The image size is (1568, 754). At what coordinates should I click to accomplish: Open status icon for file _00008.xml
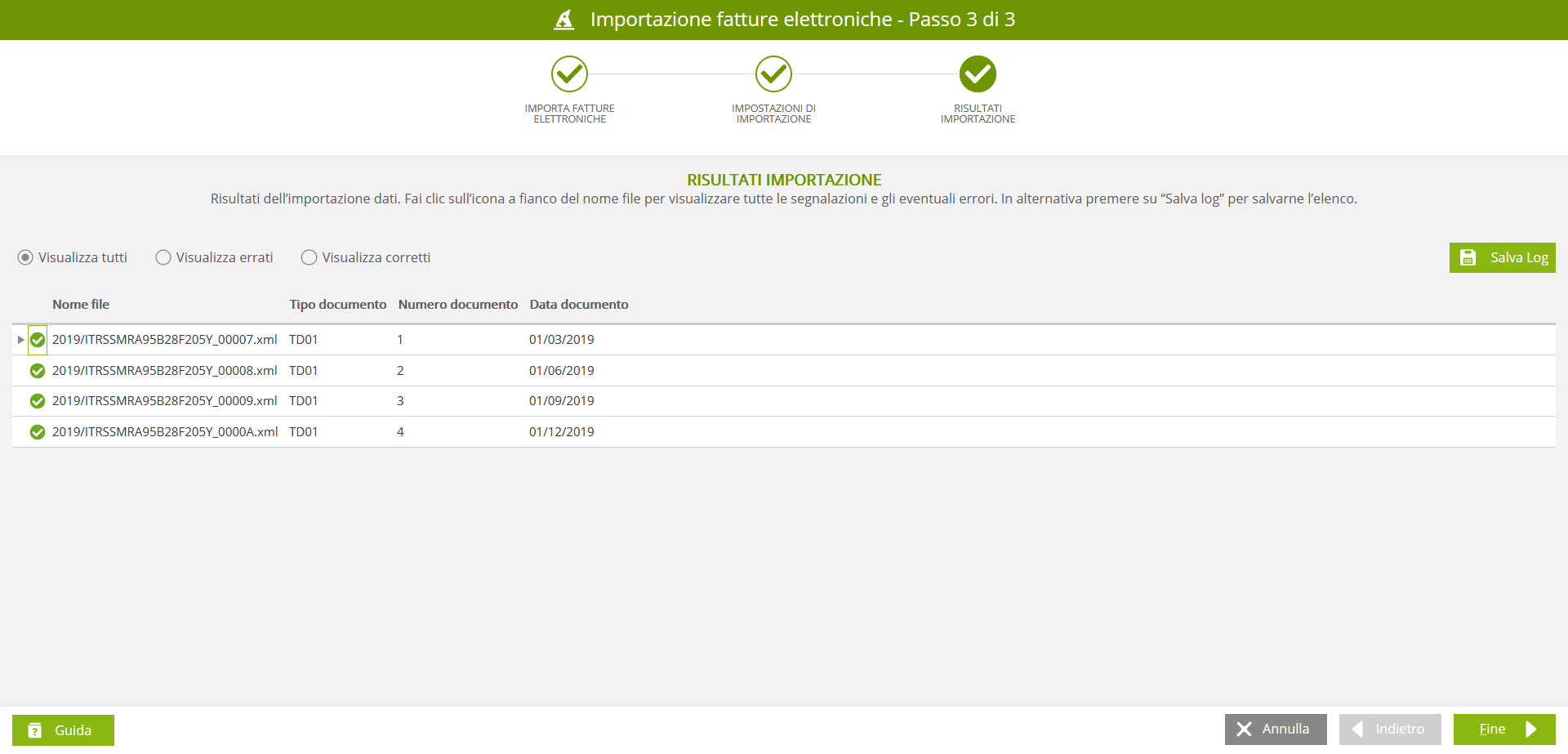(x=38, y=371)
